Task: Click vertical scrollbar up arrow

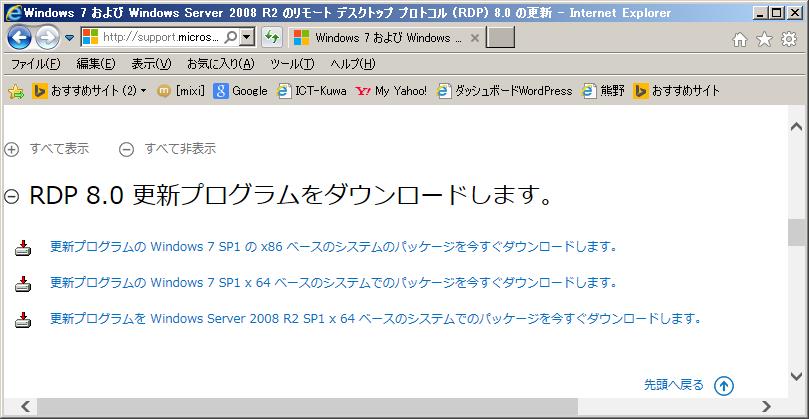Action: click(797, 126)
